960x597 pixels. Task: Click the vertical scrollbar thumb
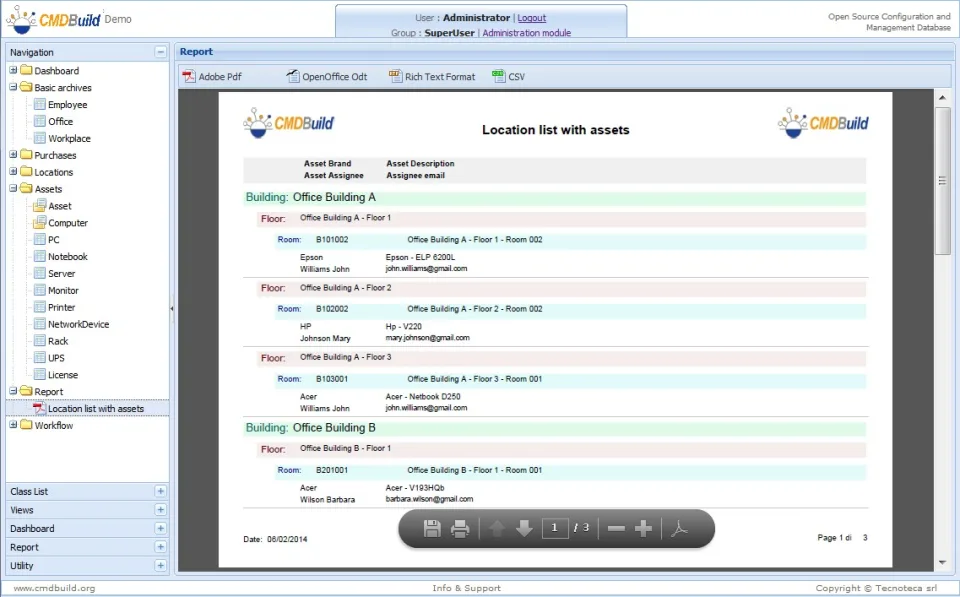[x=942, y=180]
